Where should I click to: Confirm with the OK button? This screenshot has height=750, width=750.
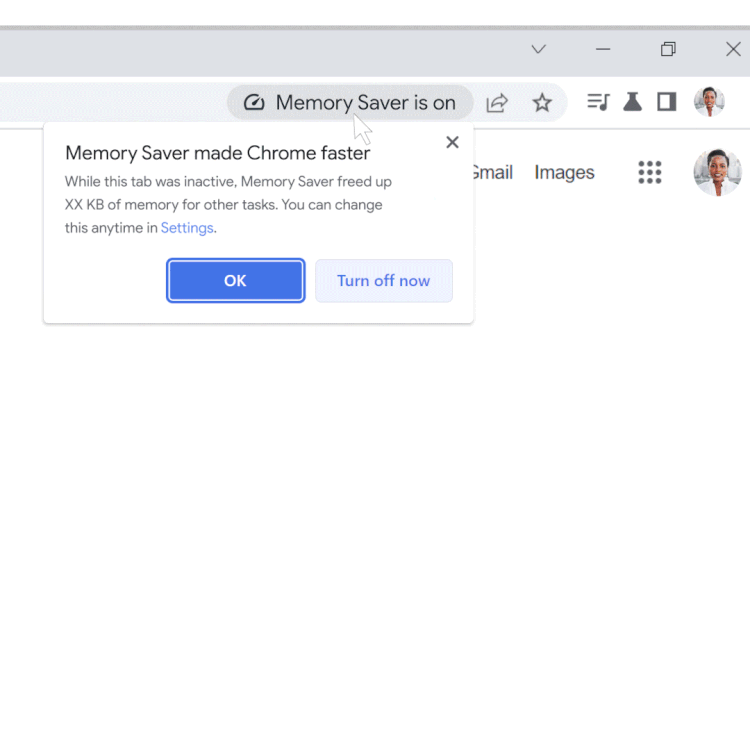(235, 281)
